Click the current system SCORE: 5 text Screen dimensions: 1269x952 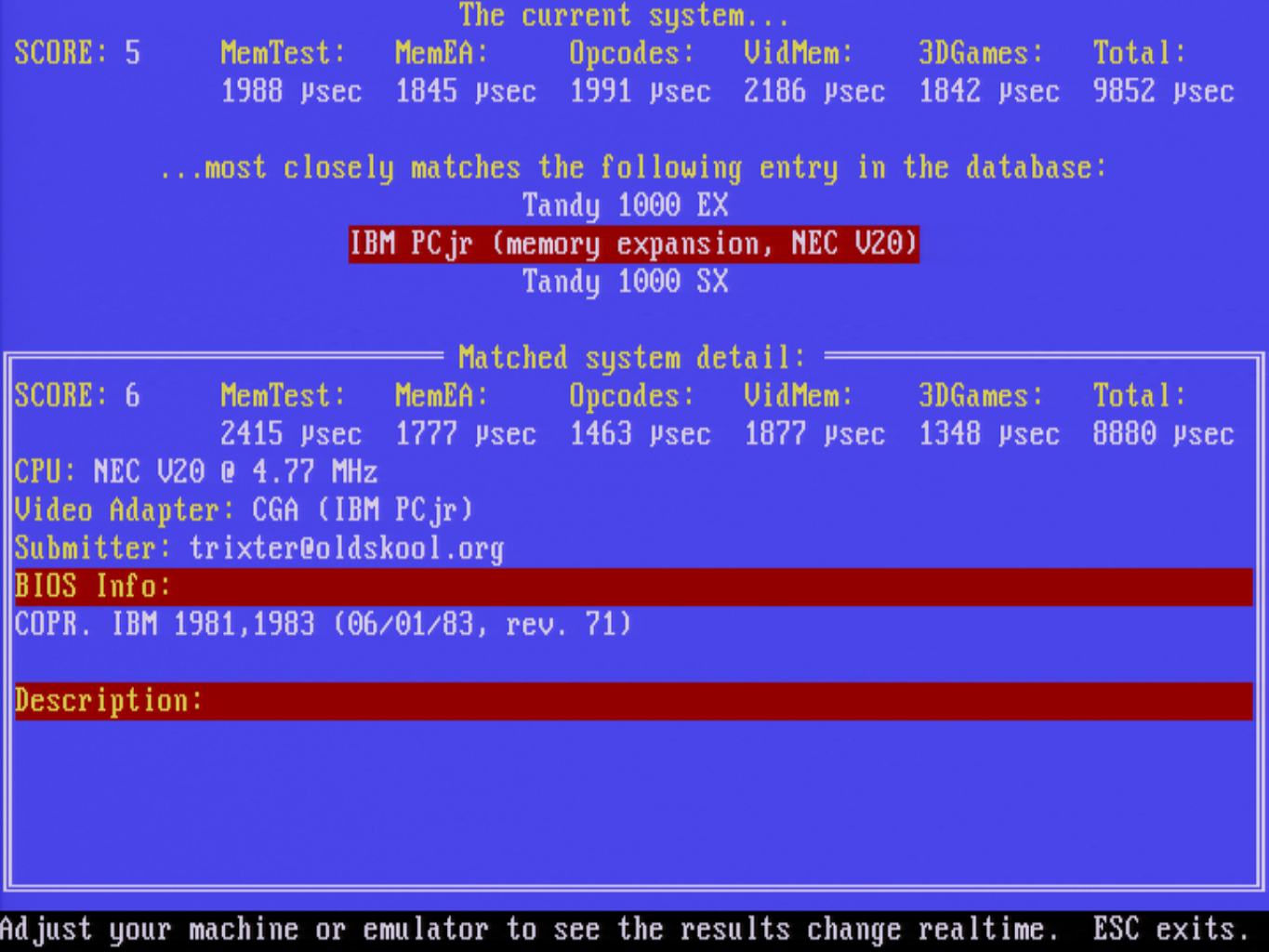point(78,53)
